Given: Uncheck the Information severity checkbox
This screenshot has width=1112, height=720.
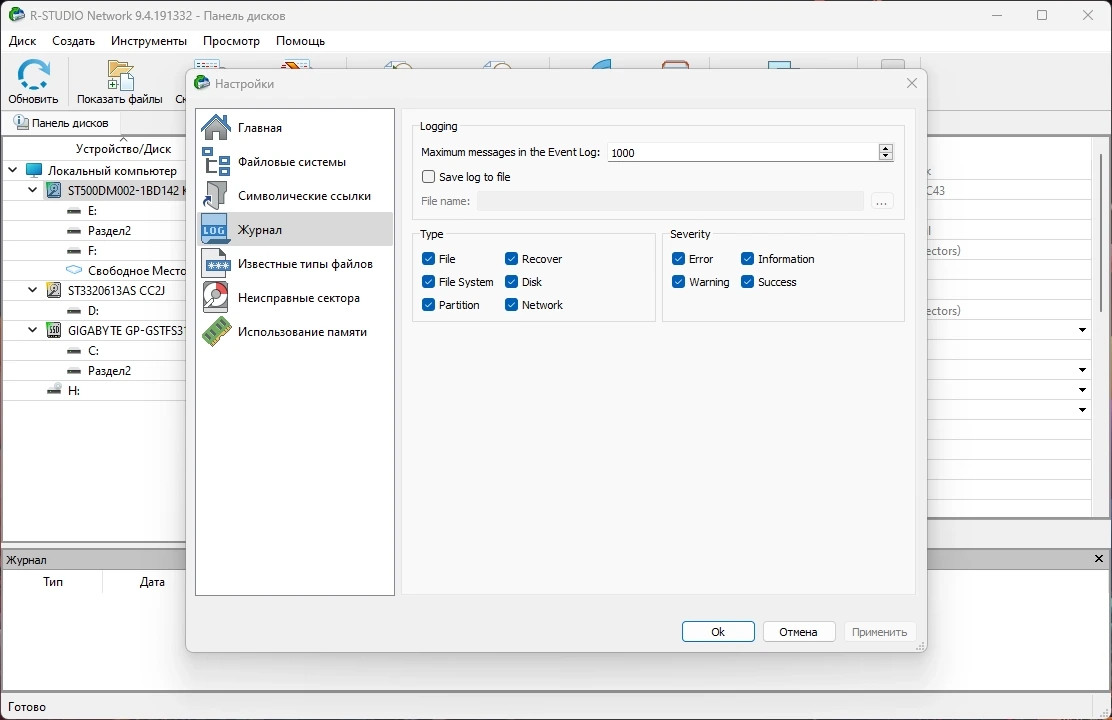Looking at the screenshot, I should 747,259.
